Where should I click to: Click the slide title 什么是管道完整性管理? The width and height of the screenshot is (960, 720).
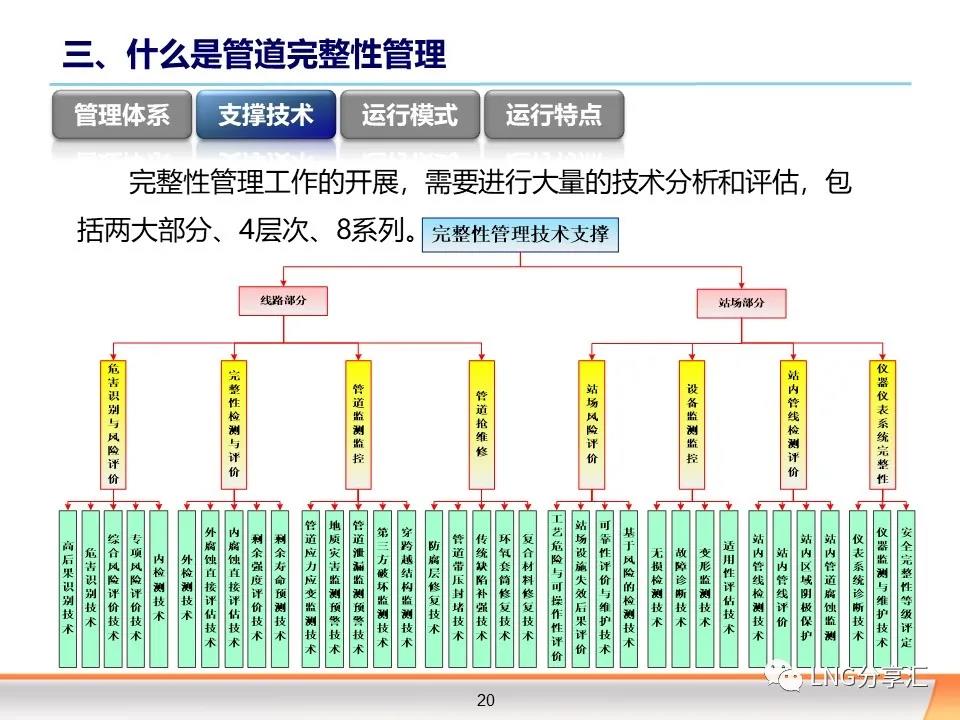(x=287, y=54)
